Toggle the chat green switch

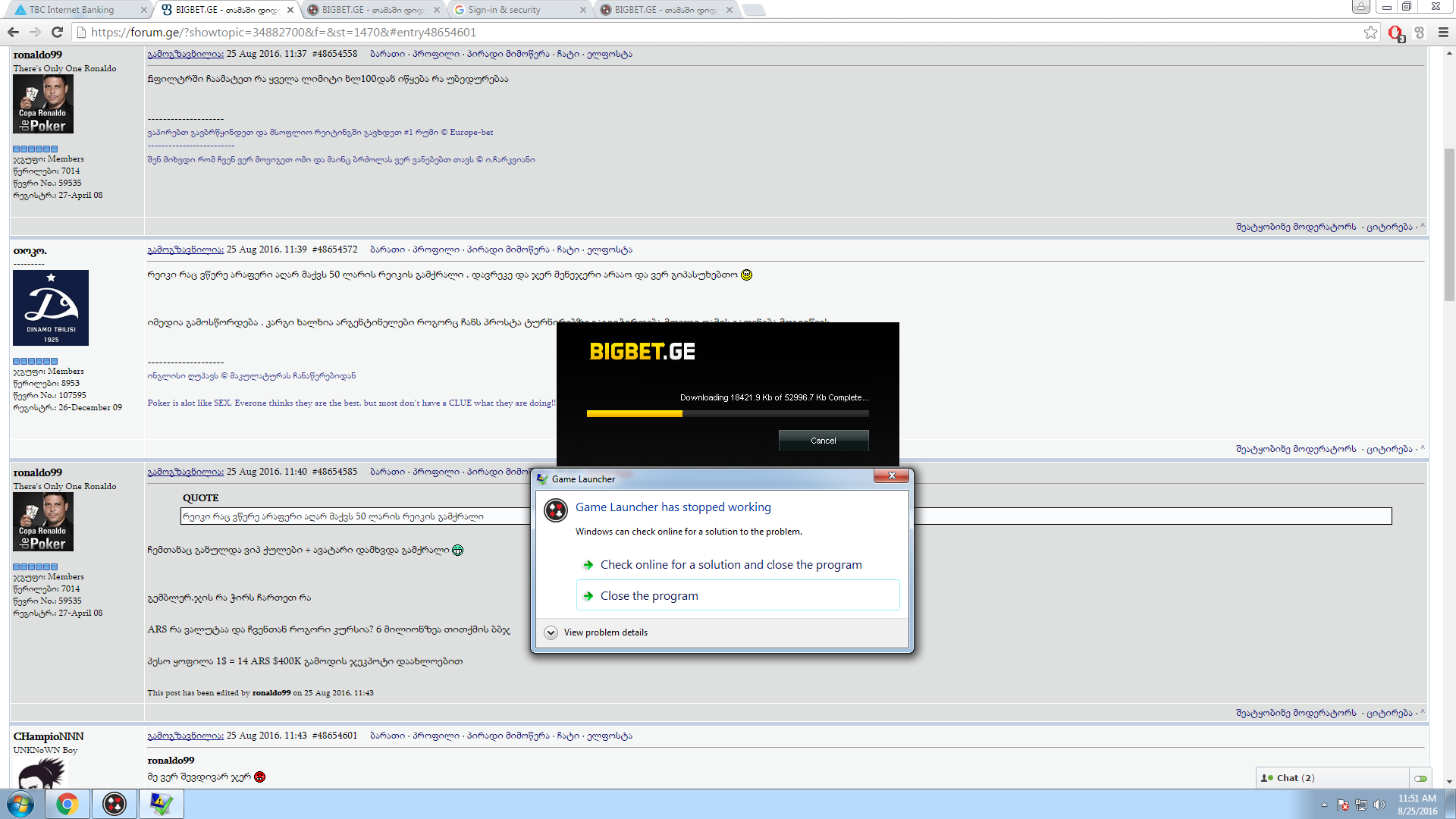(1420, 778)
